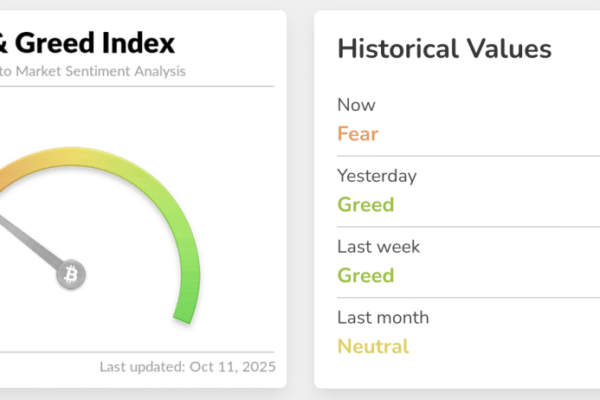Click the yellow Neutral value
Image resolution: width=600 pixels, height=400 pixels.
[x=373, y=347]
